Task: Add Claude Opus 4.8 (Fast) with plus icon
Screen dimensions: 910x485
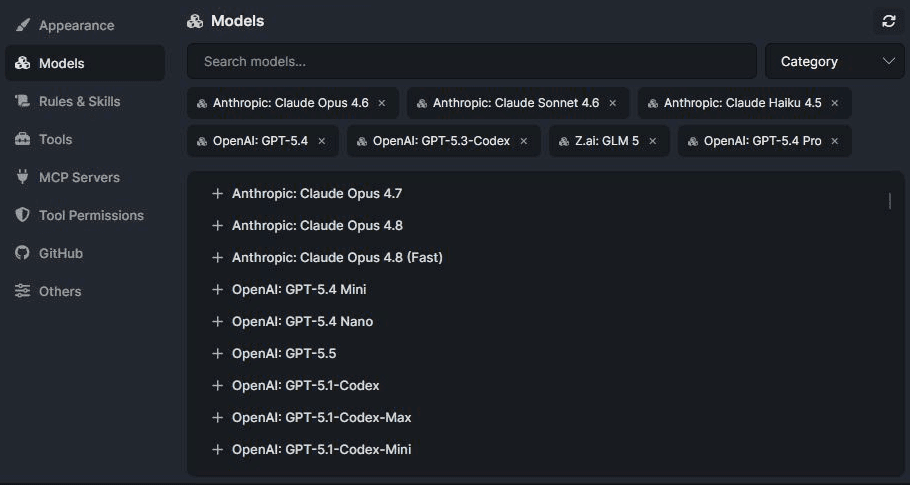Action: tap(218, 257)
